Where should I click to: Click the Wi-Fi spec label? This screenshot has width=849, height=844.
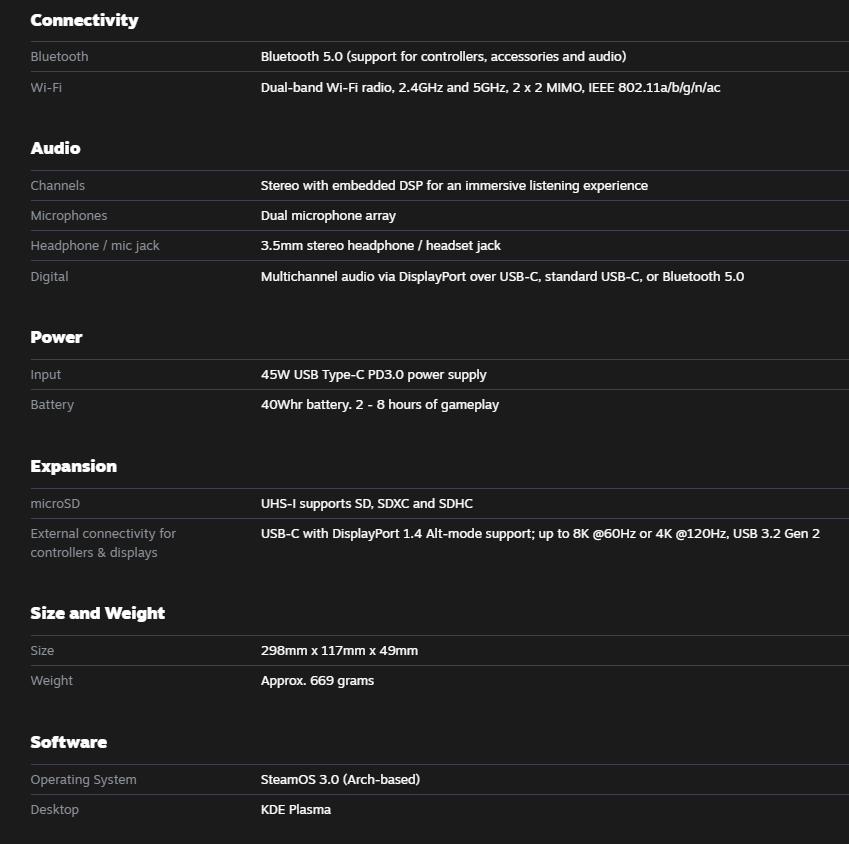click(x=46, y=88)
